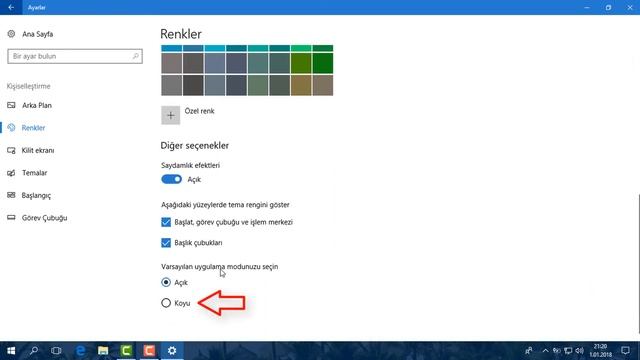Click the Renkler page heading
The width and height of the screenshot is (640, 360).
tap(181, 34)
